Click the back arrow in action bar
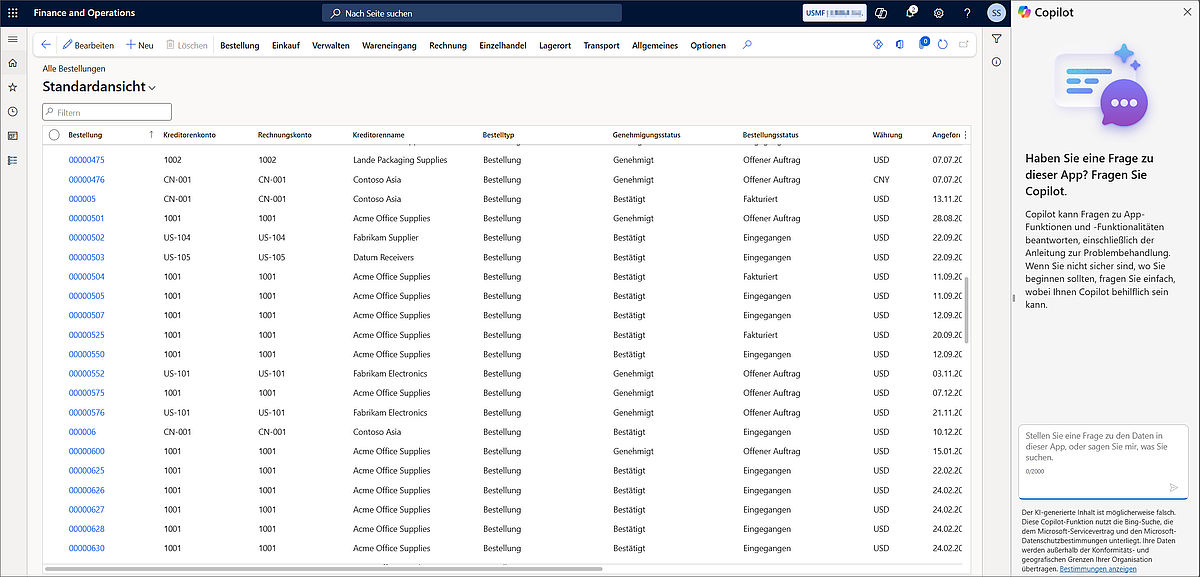1200x577 pixels. (46, 45)
